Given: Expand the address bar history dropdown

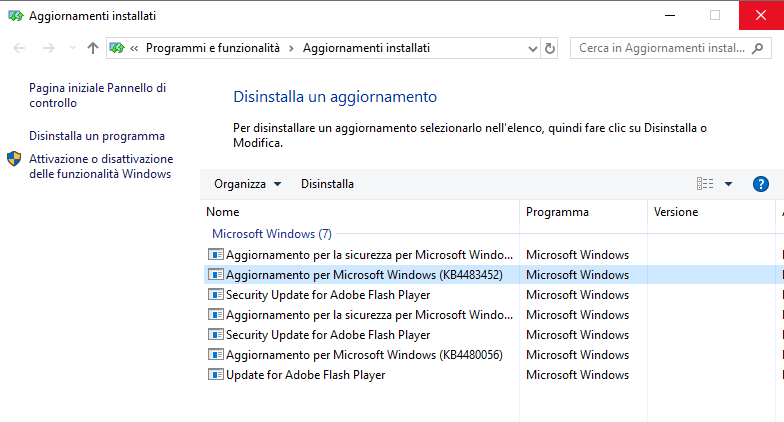Looking at the screenshot, I should 532,48.
